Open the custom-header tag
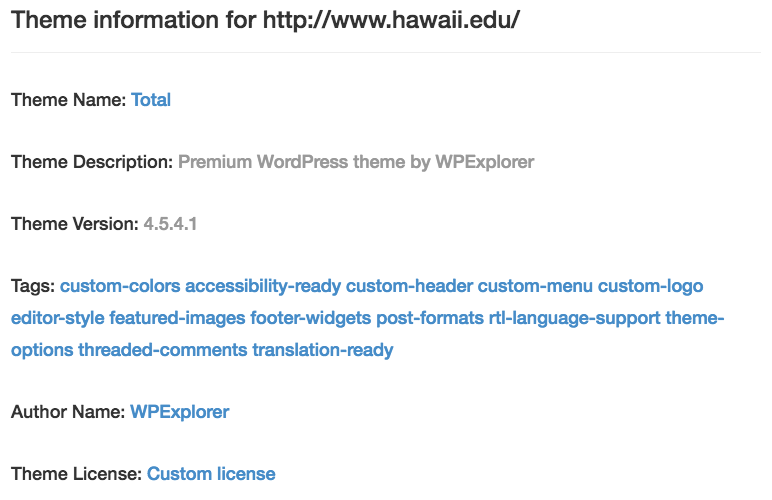Viewport: 772px width, 500px height. [x=410, y=286]
